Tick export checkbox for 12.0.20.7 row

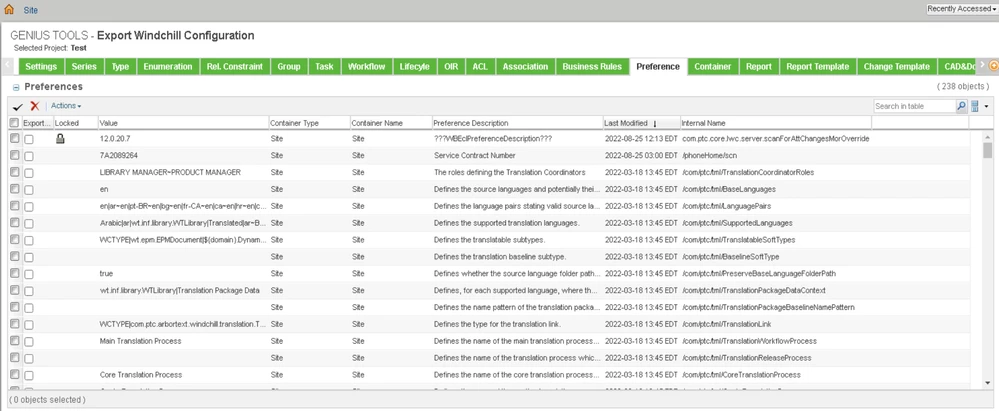click(x=29, y=139)
